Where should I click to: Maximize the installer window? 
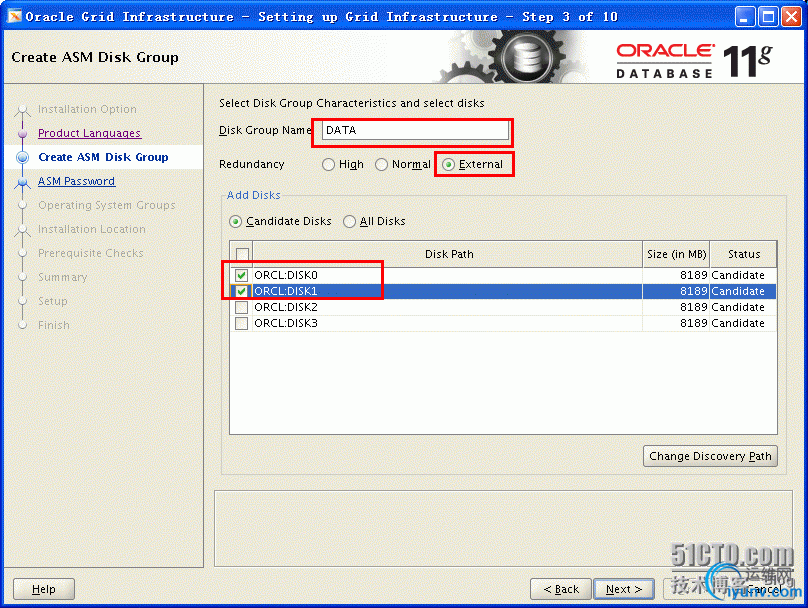[x=768, y=16]
